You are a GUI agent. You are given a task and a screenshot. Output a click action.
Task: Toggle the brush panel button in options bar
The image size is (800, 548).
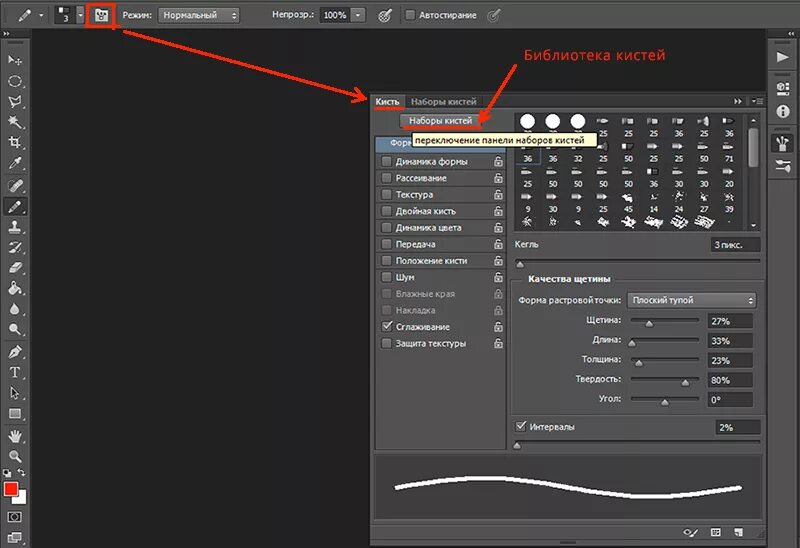click(x=101, y=15)
